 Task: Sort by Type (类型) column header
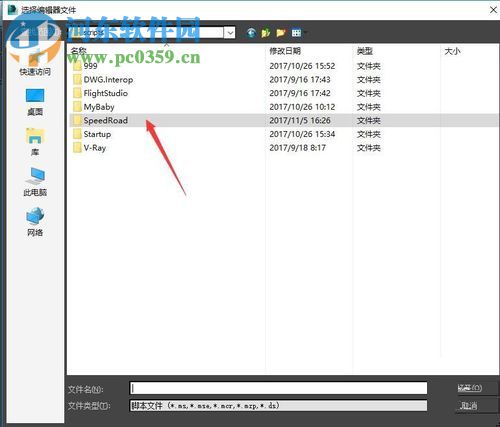tap(365, 51)
